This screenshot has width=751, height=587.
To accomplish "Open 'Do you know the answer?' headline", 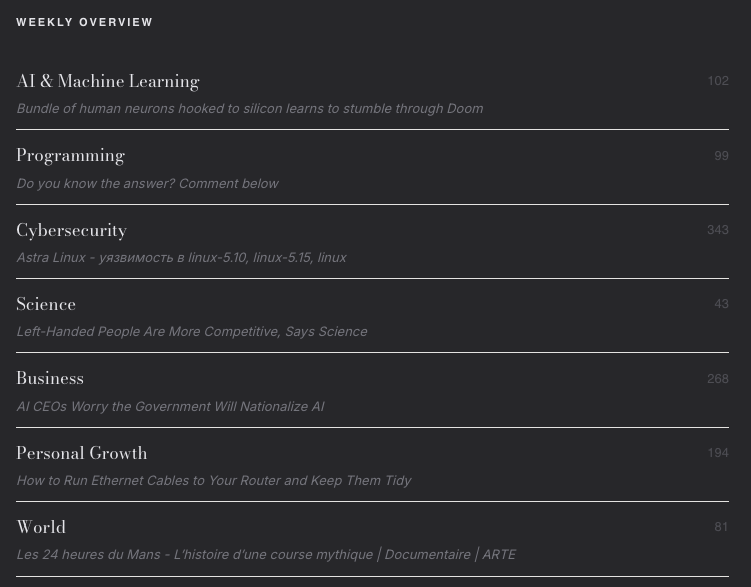I will tap(147, 183).
